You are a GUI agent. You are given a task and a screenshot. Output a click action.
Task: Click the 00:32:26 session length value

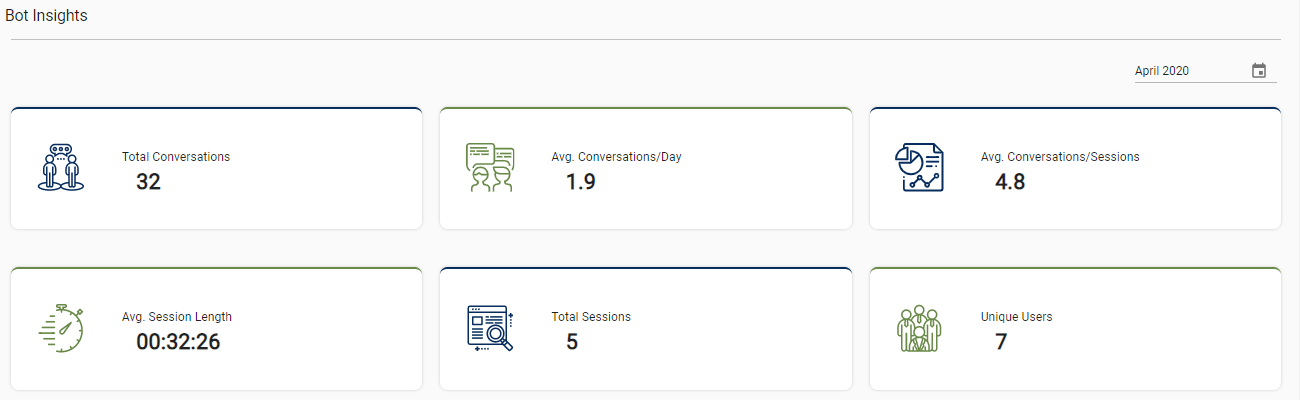[178, 342]
